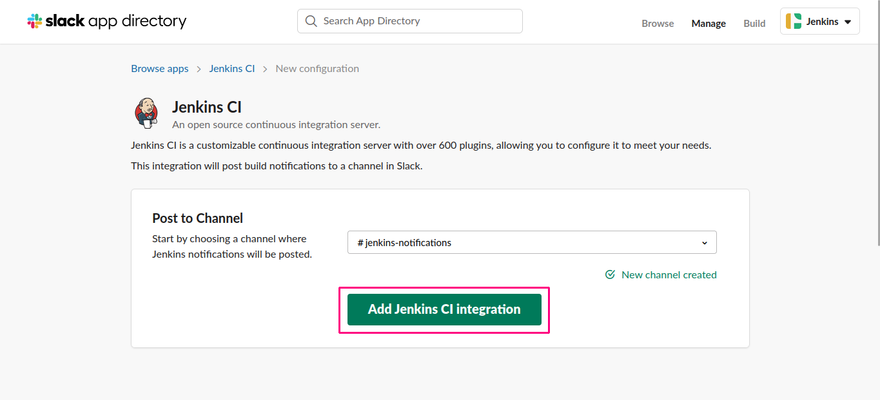Click the New configuration breadcrumb text
Image resolution: width=880 pixels, height=400 pixels.
tap(317, 68)
